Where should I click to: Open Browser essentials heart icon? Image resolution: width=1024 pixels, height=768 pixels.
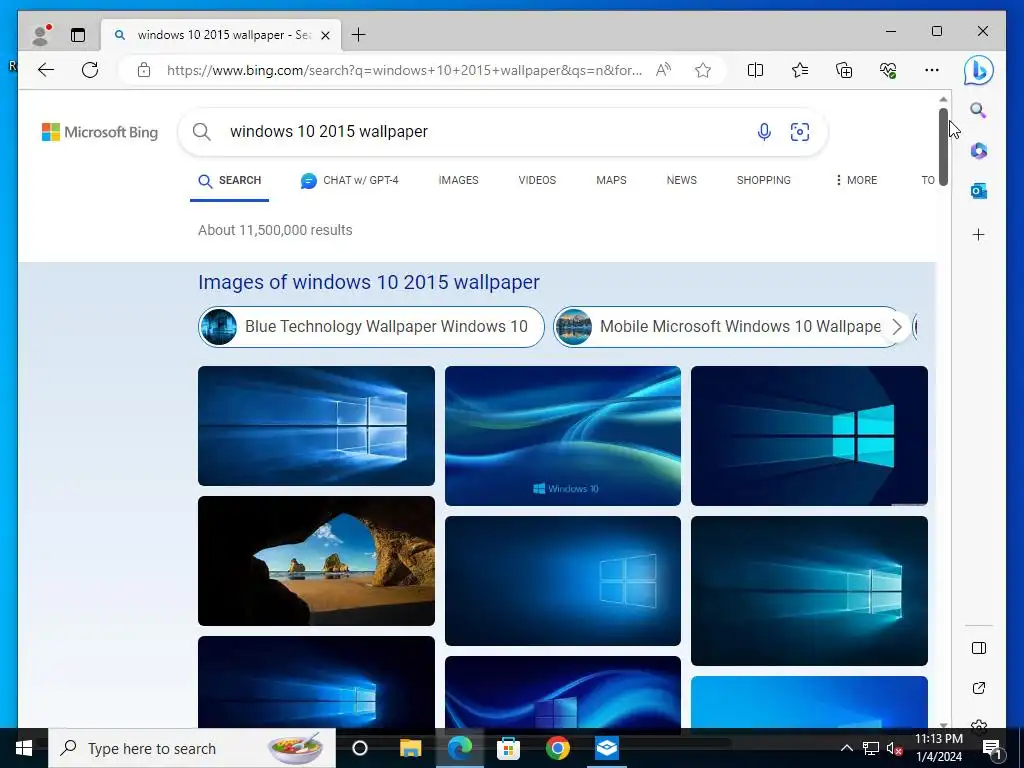(888, 70)
